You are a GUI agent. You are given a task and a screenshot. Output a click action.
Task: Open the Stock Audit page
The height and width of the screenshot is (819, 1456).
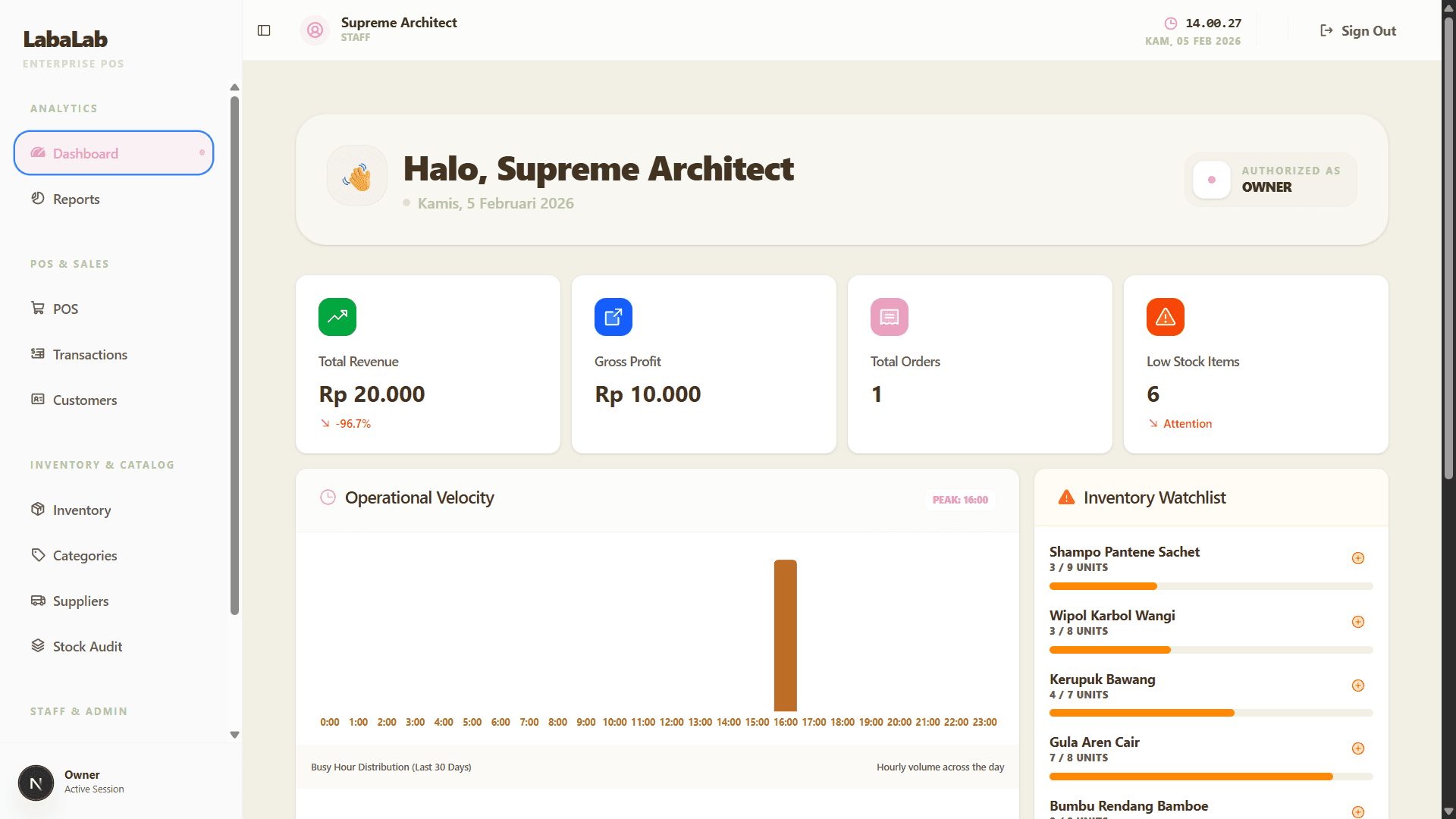pyautogui.click(x=114, y=646)
